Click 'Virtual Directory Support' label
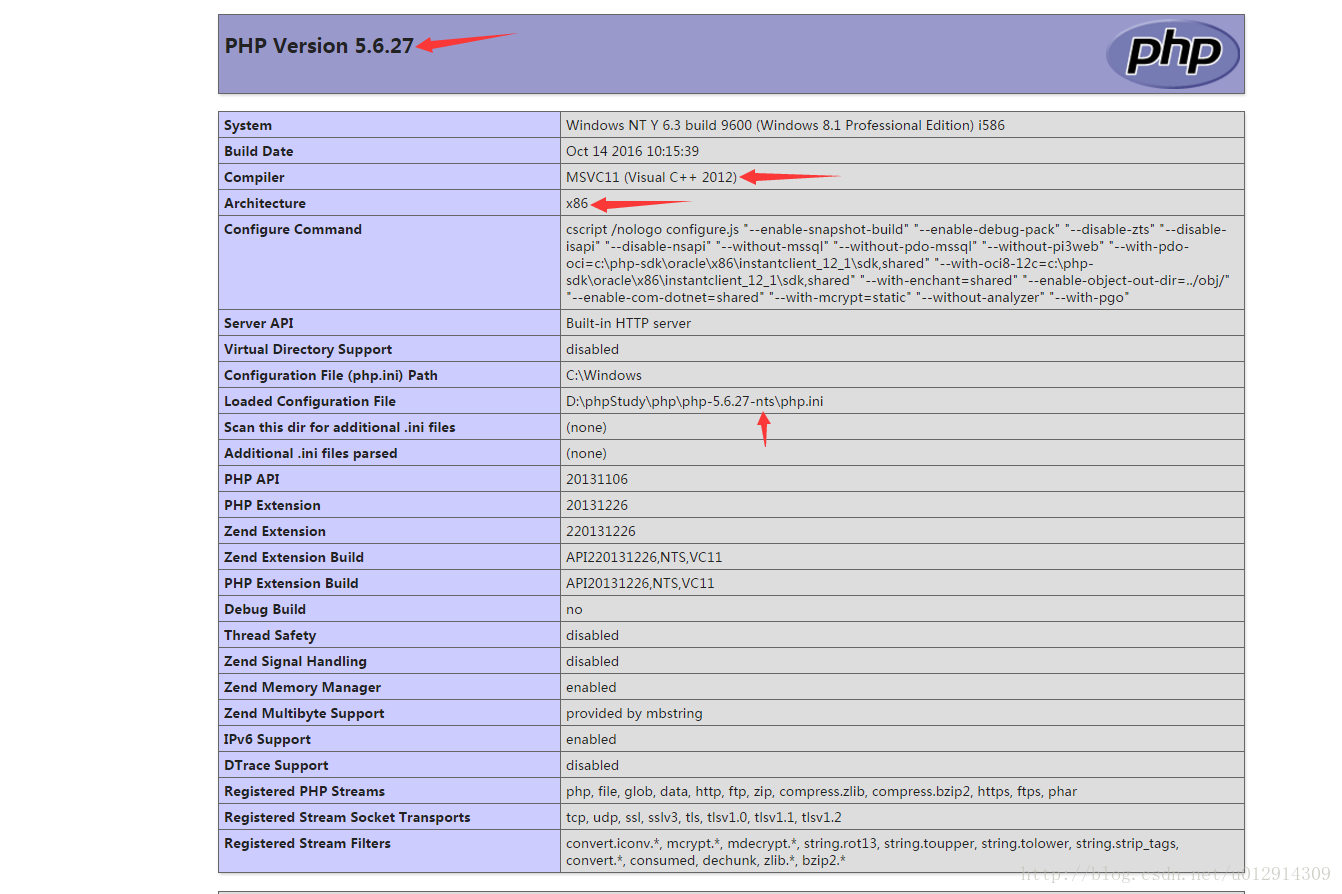This screenshot has height=894, width=1342. click(x=308, y=349)
